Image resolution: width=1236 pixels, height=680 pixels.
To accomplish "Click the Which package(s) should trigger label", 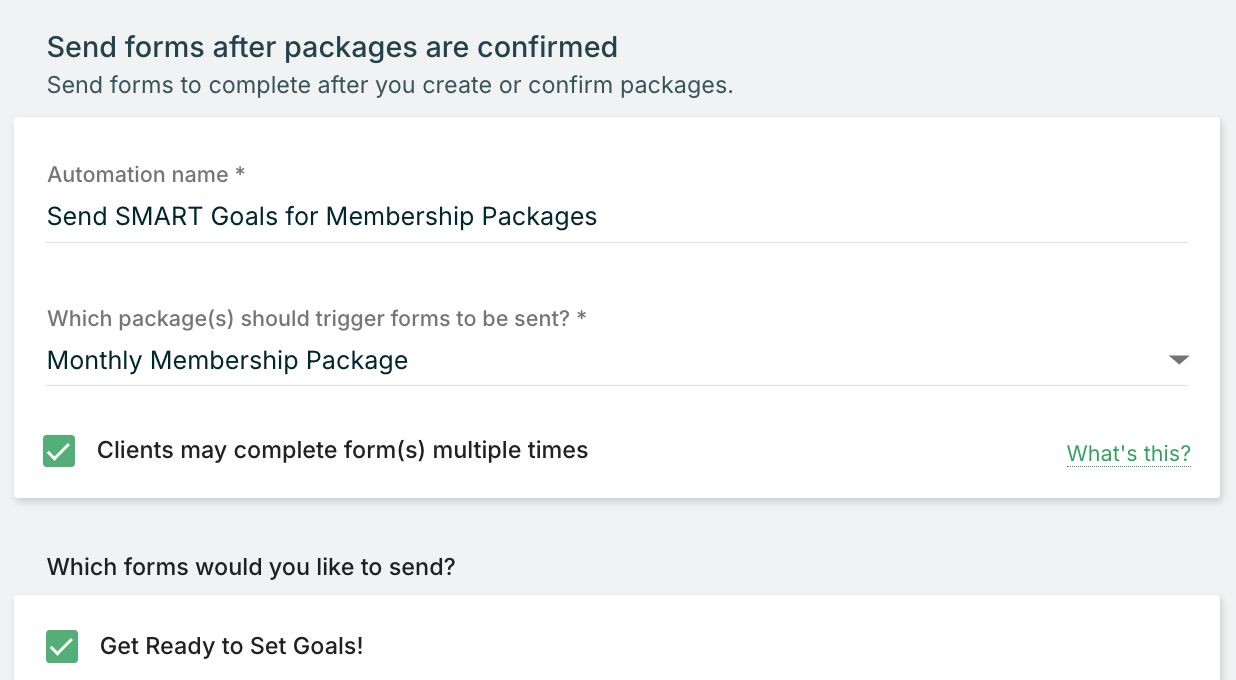I will 308,319.
